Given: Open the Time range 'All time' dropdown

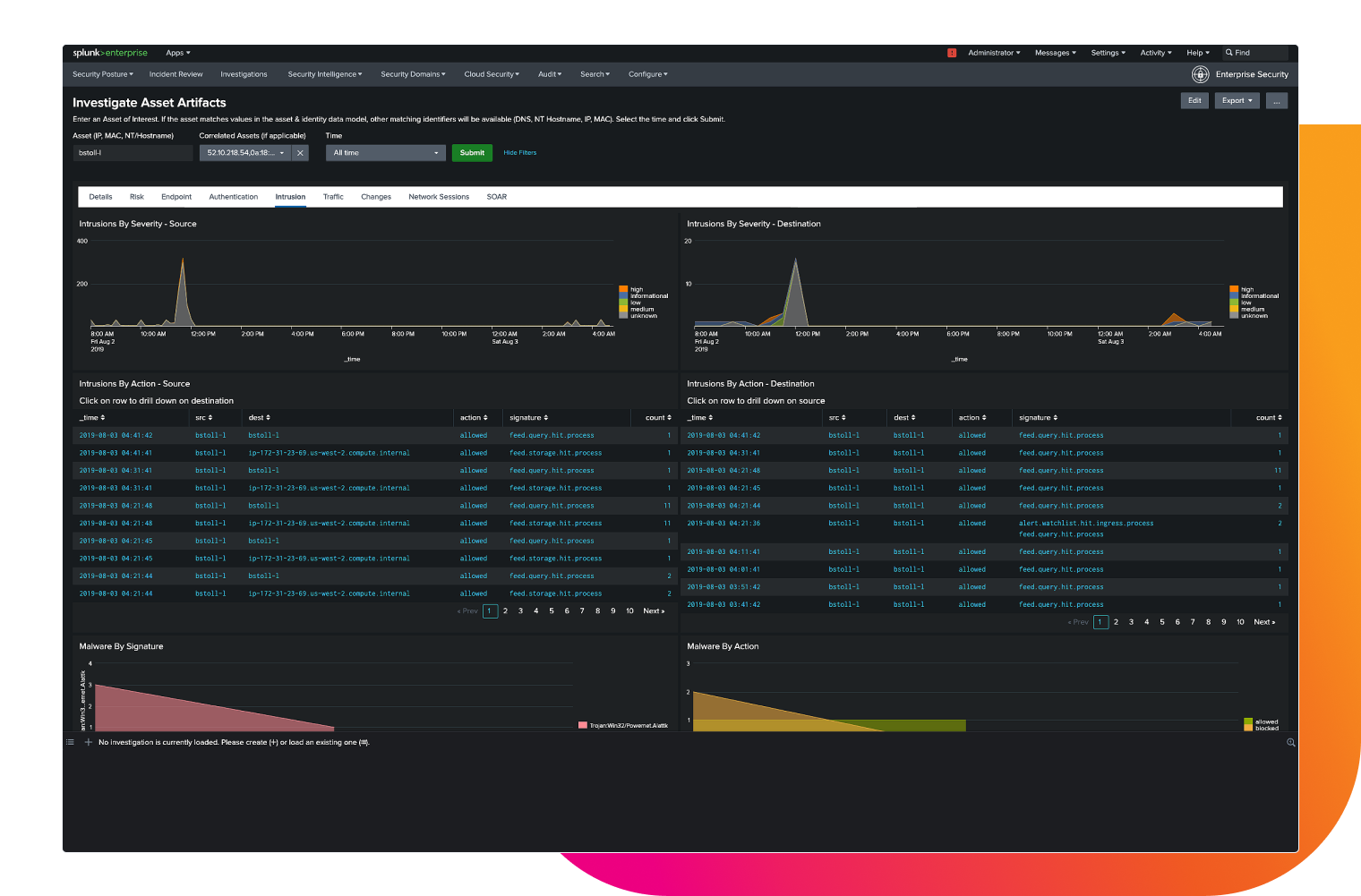Looking at the screenshot, I should [x=385, y=152].
